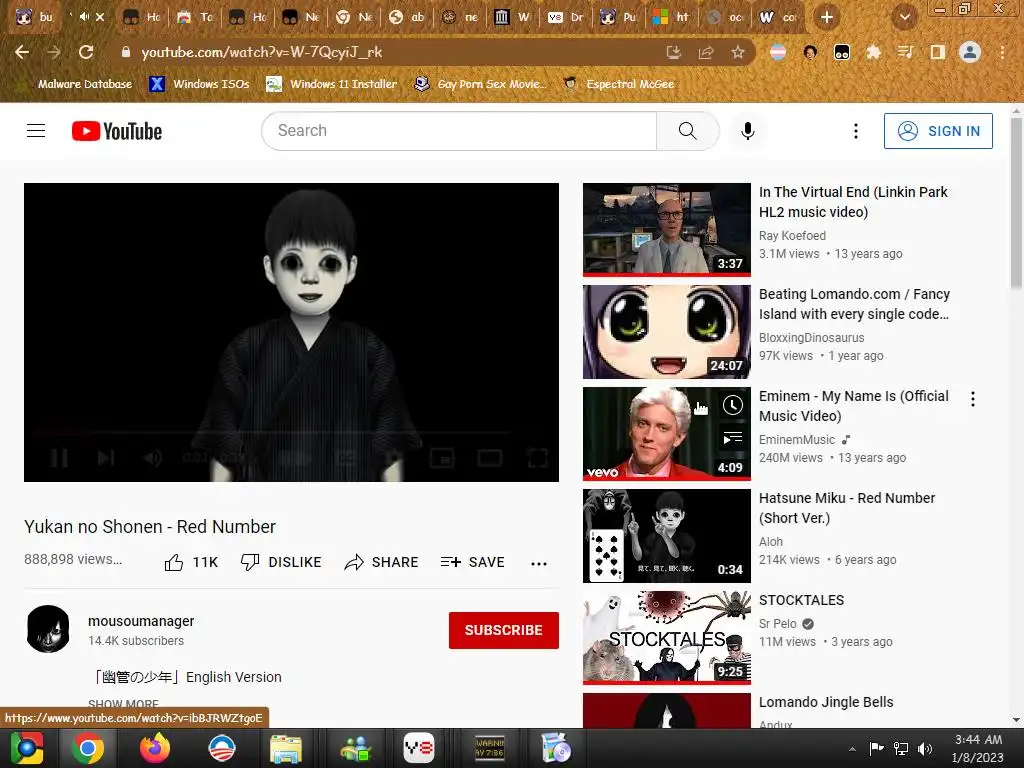Open the Chrome three-dot menu
Screen dimensions: 1024x768
click(1002, 52)
